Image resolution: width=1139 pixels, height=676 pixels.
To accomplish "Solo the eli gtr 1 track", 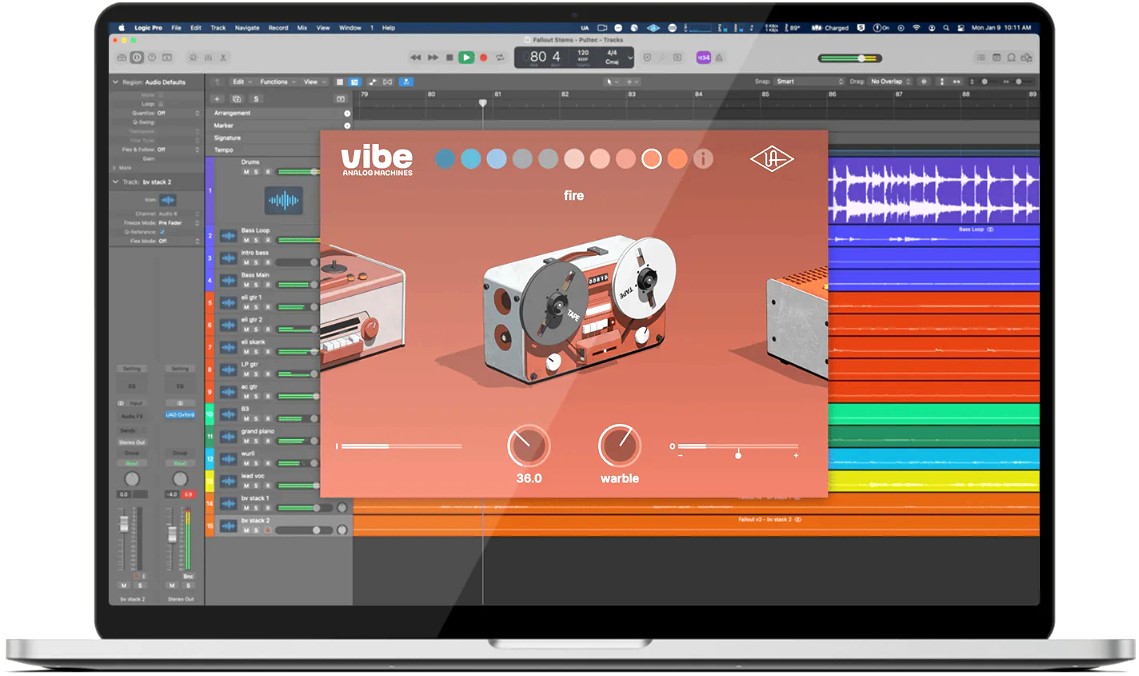I will click(256, 306).
